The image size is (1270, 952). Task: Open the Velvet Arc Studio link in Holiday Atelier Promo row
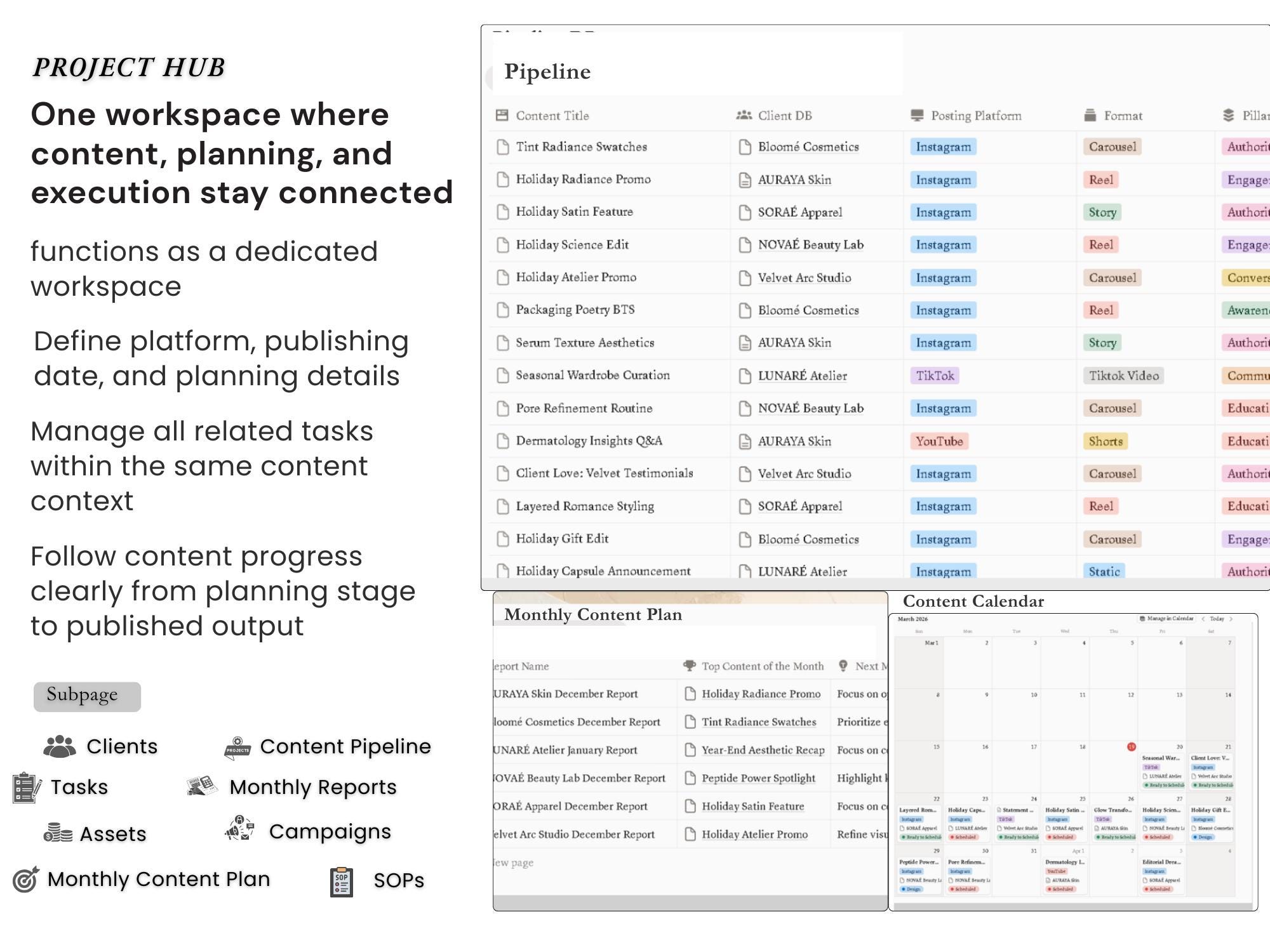pos(804,278)
